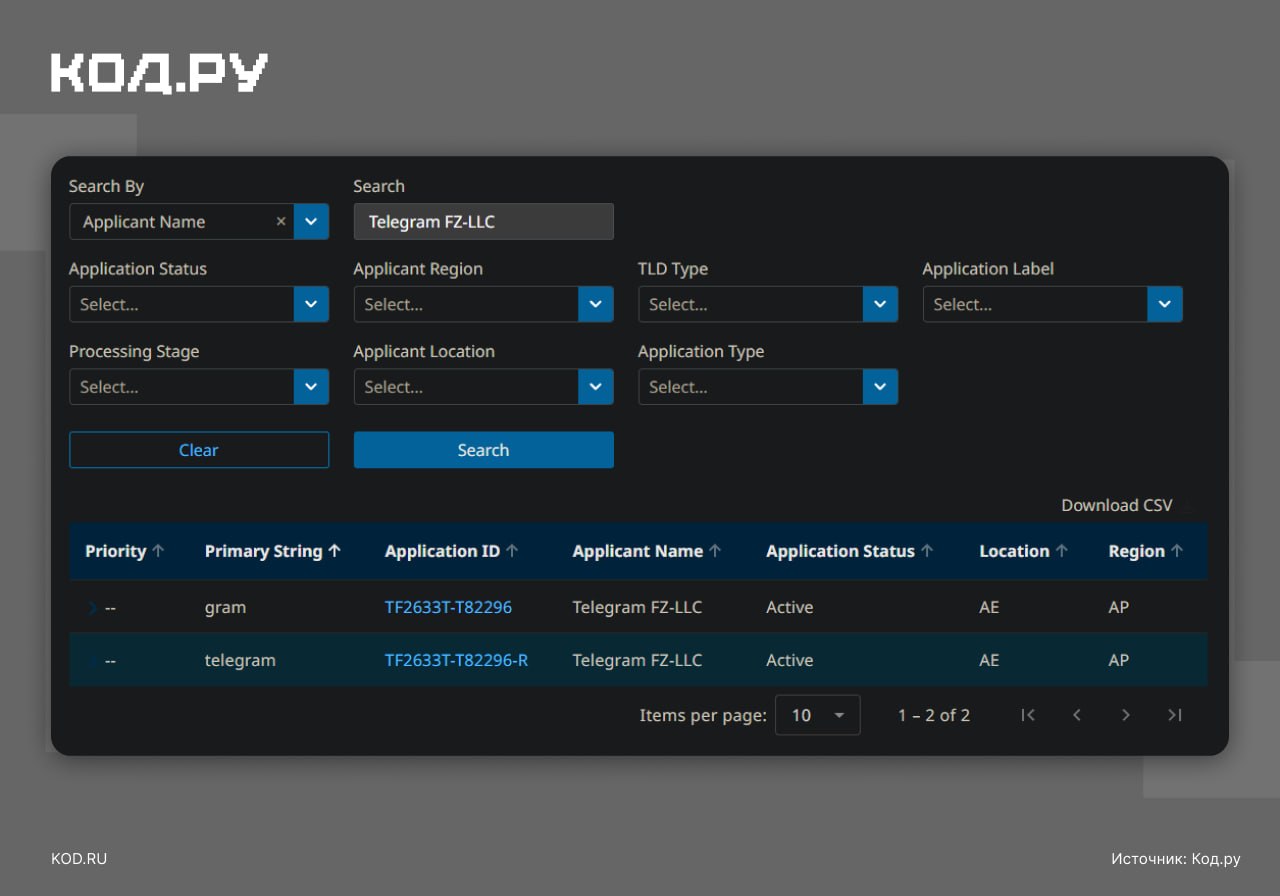The height and width of the screenshot is (896, 1280).
Task: Click the primary string cell "telegram"
Action: 240,661
